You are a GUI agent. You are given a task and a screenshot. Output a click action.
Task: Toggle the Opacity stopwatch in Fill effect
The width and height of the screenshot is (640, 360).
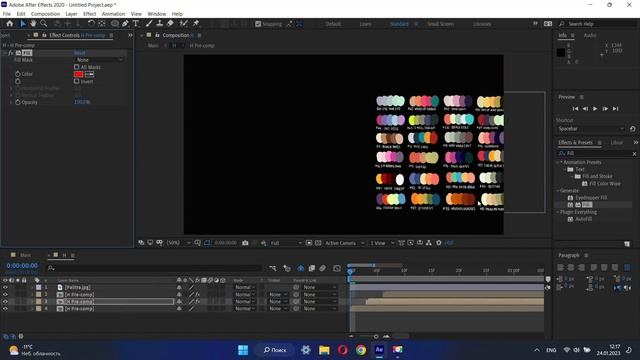click(18, 102)
